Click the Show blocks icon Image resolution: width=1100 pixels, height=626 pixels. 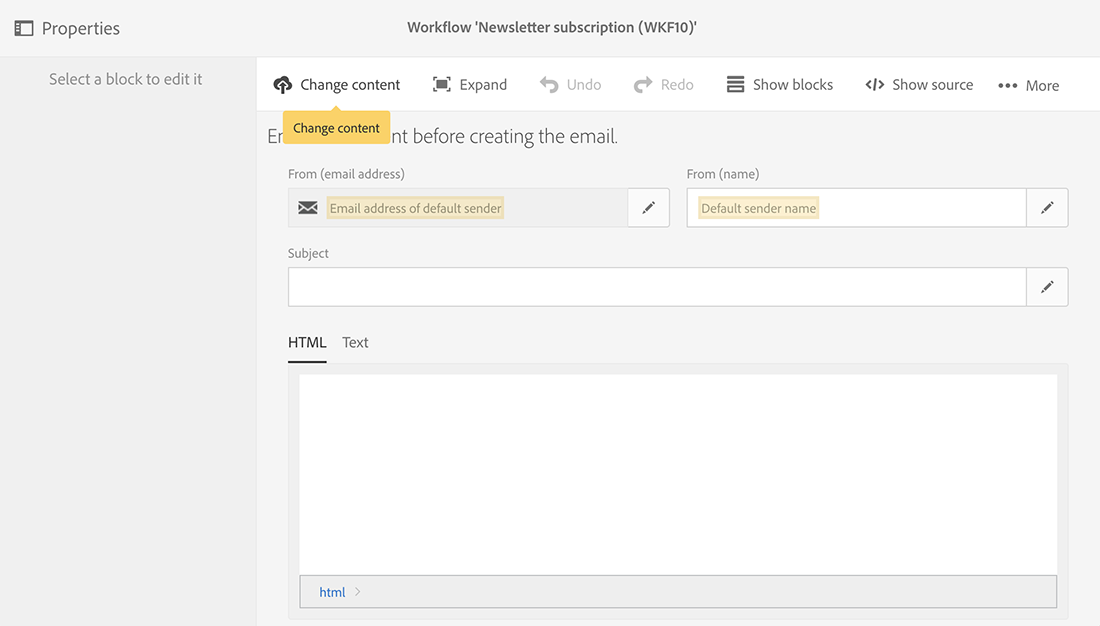[x=735, y=85]
